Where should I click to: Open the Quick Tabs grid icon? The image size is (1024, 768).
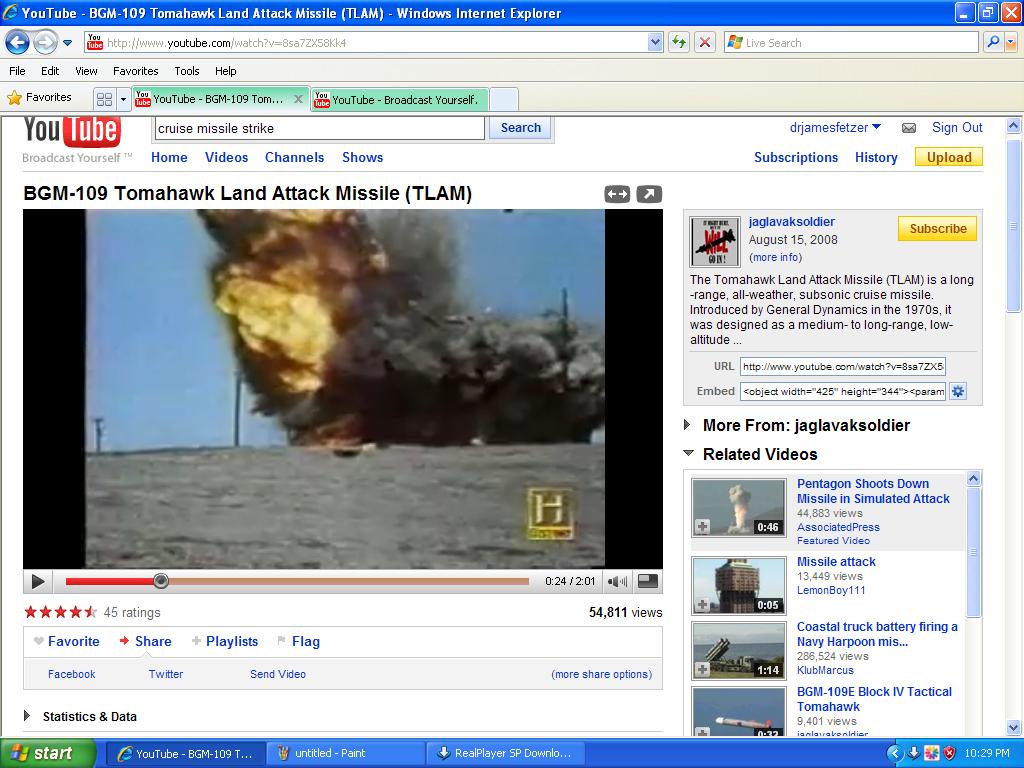(104, 99)
